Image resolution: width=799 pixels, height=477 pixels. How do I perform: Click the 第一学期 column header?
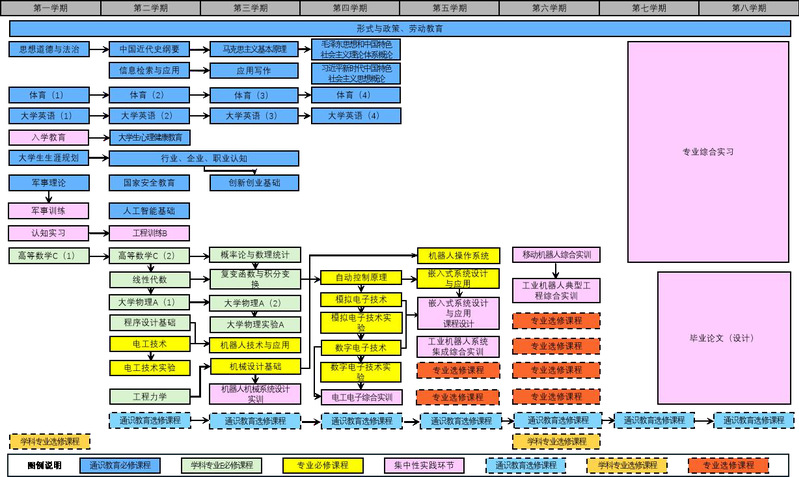pyautogui.click(x=50, y=8)
